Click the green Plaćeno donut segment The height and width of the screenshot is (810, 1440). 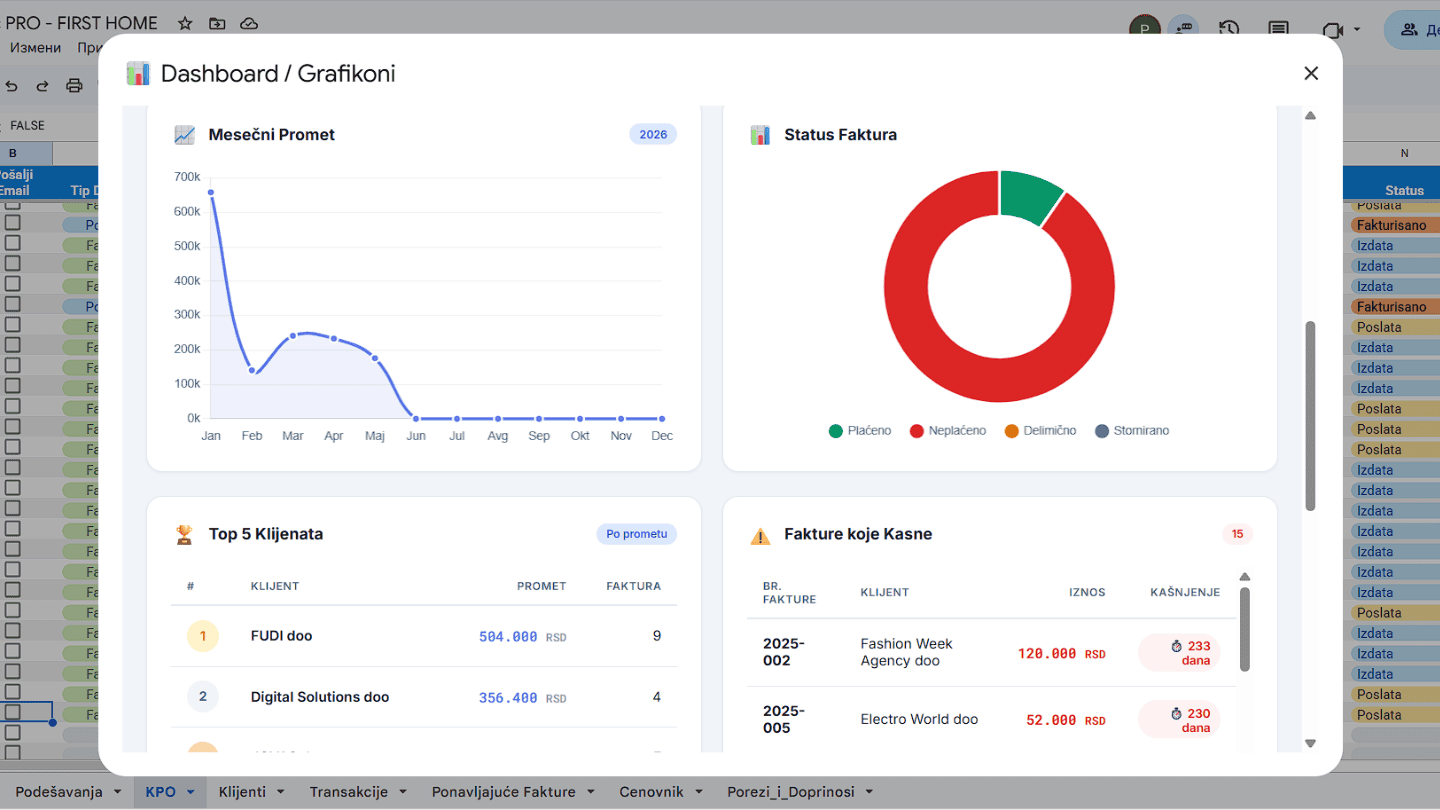pyautogui.click(x=1030, y=195)
